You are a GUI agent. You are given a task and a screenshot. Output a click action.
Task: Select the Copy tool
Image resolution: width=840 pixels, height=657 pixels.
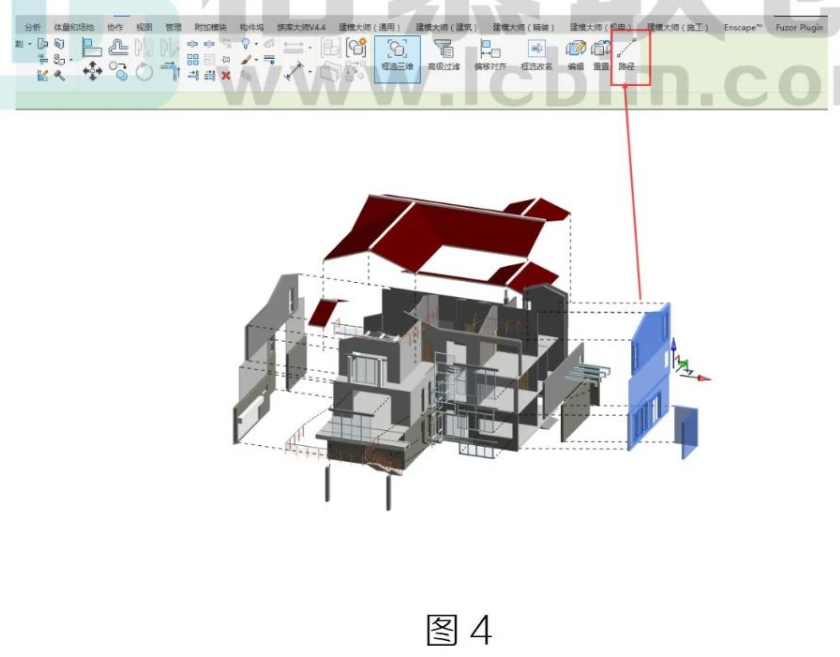click(118, 71)
